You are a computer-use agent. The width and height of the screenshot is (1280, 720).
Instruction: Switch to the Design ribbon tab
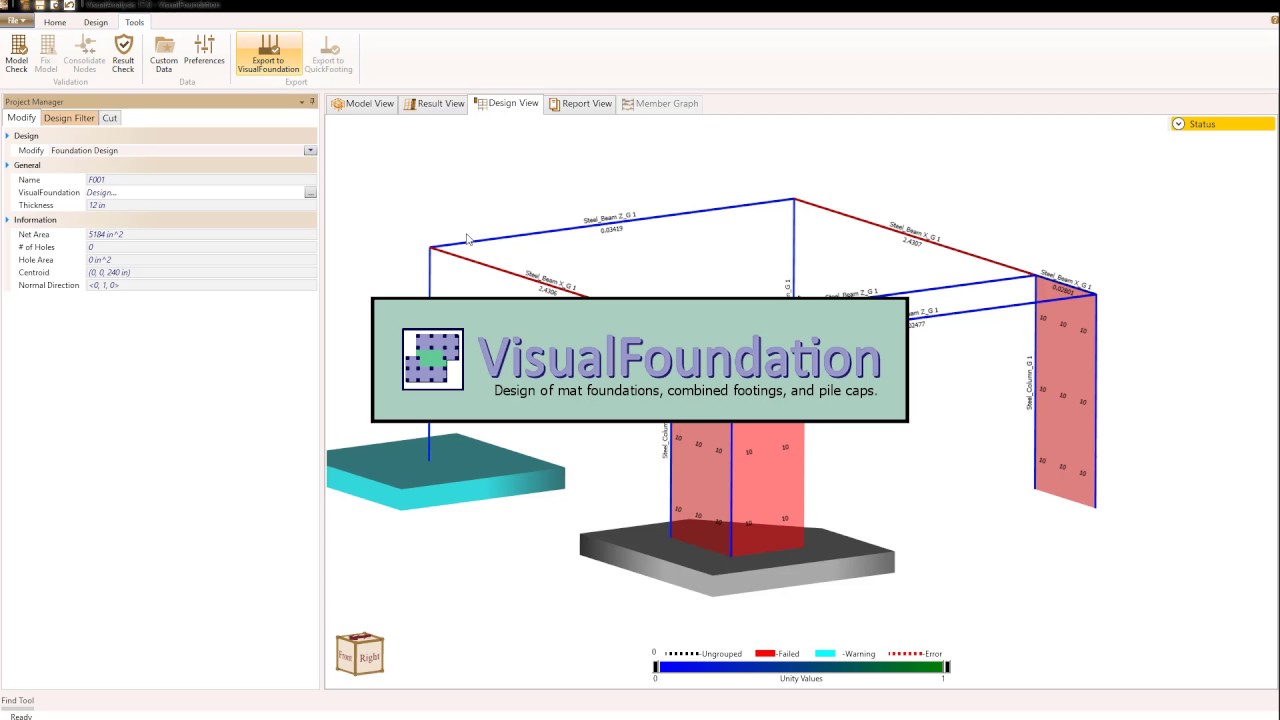click(96, 22)
